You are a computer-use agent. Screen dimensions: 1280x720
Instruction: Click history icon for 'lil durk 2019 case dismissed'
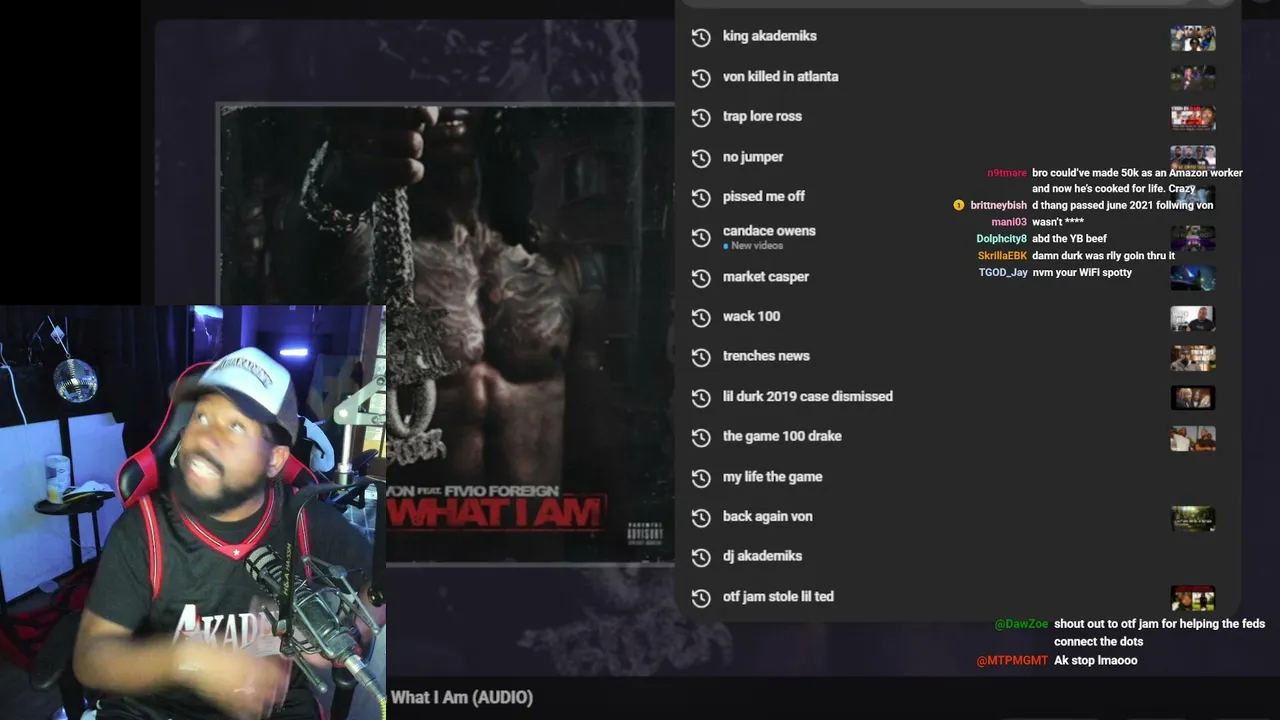(x=701, y=397)
